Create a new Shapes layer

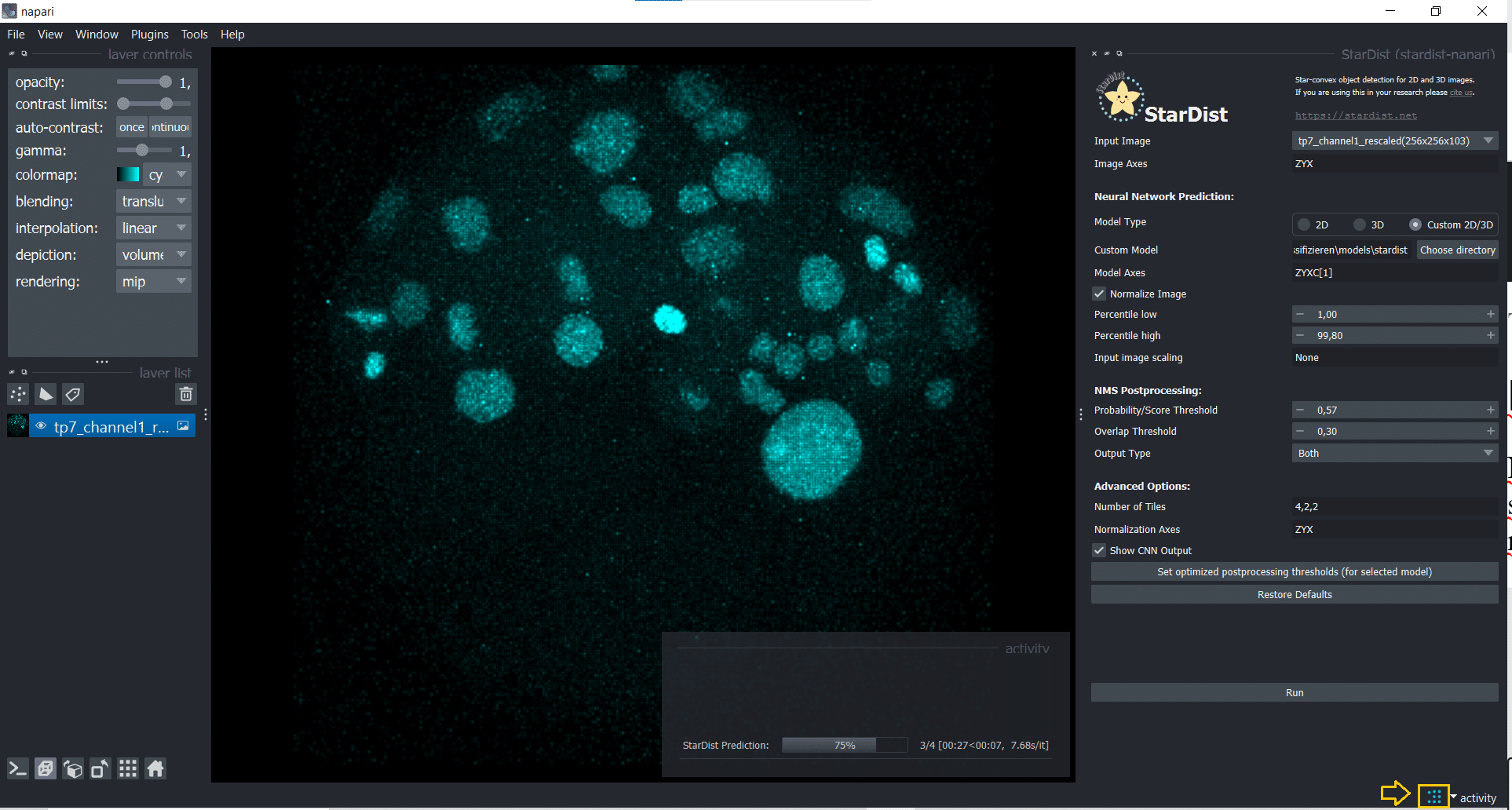pos(45,394)
